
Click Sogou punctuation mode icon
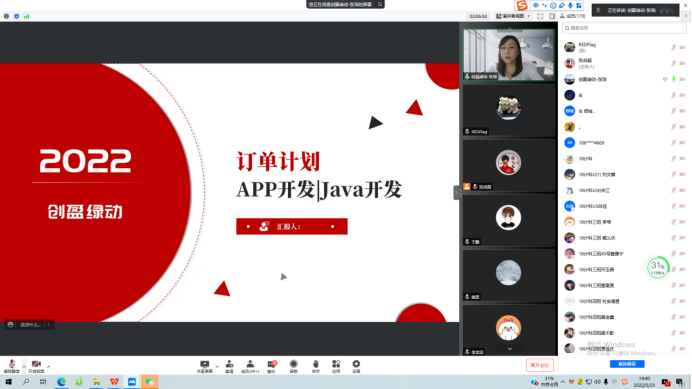click(x=544, y=5)
